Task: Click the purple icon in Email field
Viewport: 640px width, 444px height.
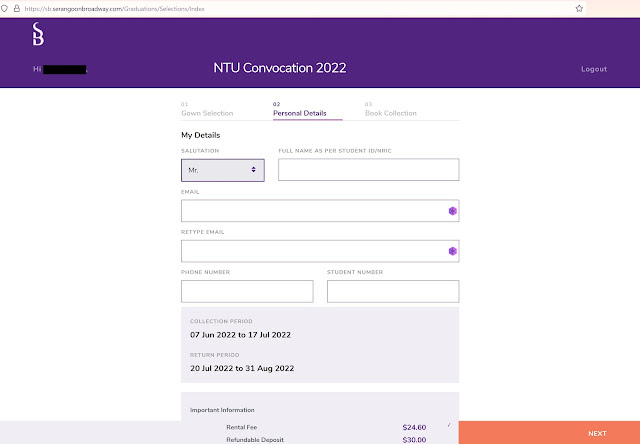Action: pyautogui.click(x=452, y=211)
